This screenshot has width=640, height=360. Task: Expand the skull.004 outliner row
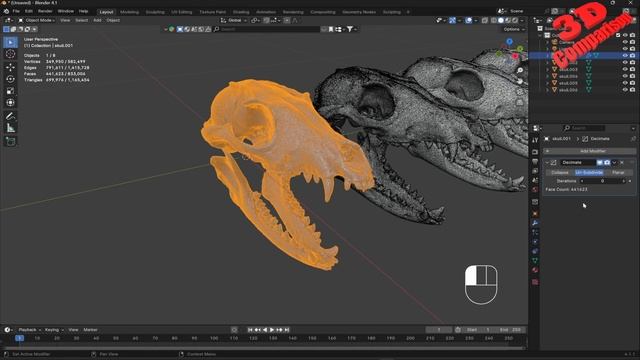(548, 76)
